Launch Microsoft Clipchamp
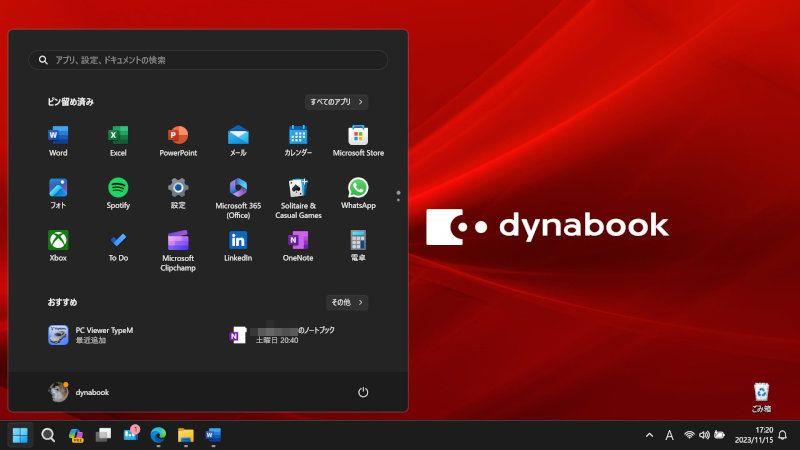The width and height of the screenshot is (800, 450). [178, 251]
